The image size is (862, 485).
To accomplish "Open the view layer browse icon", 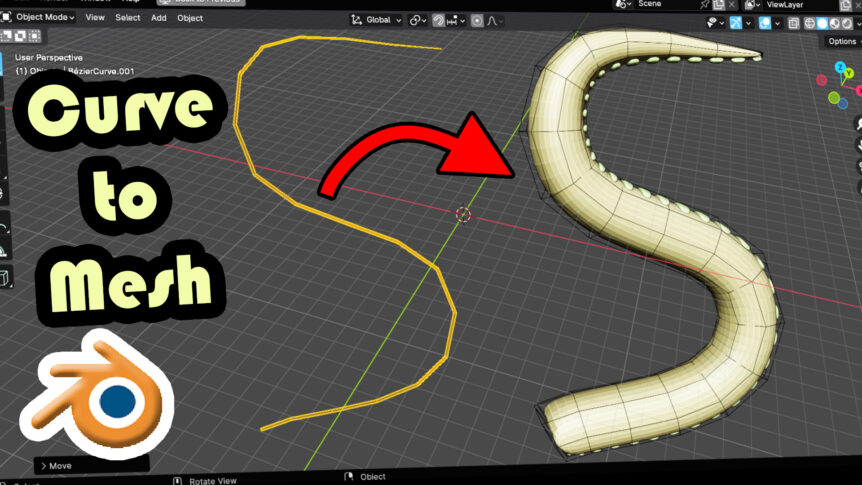I will [x=752, y=5].
